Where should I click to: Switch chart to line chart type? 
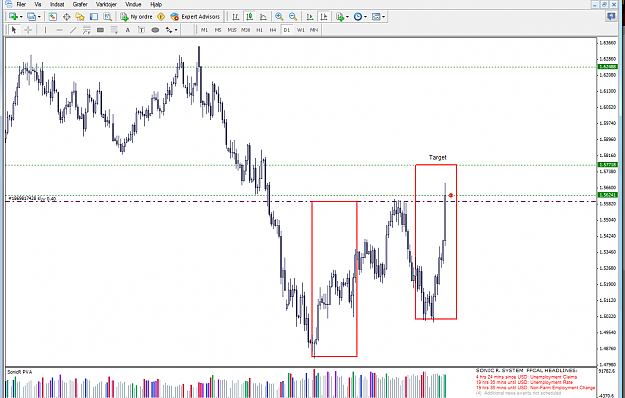pyautogui.click(x=263, y=17)
